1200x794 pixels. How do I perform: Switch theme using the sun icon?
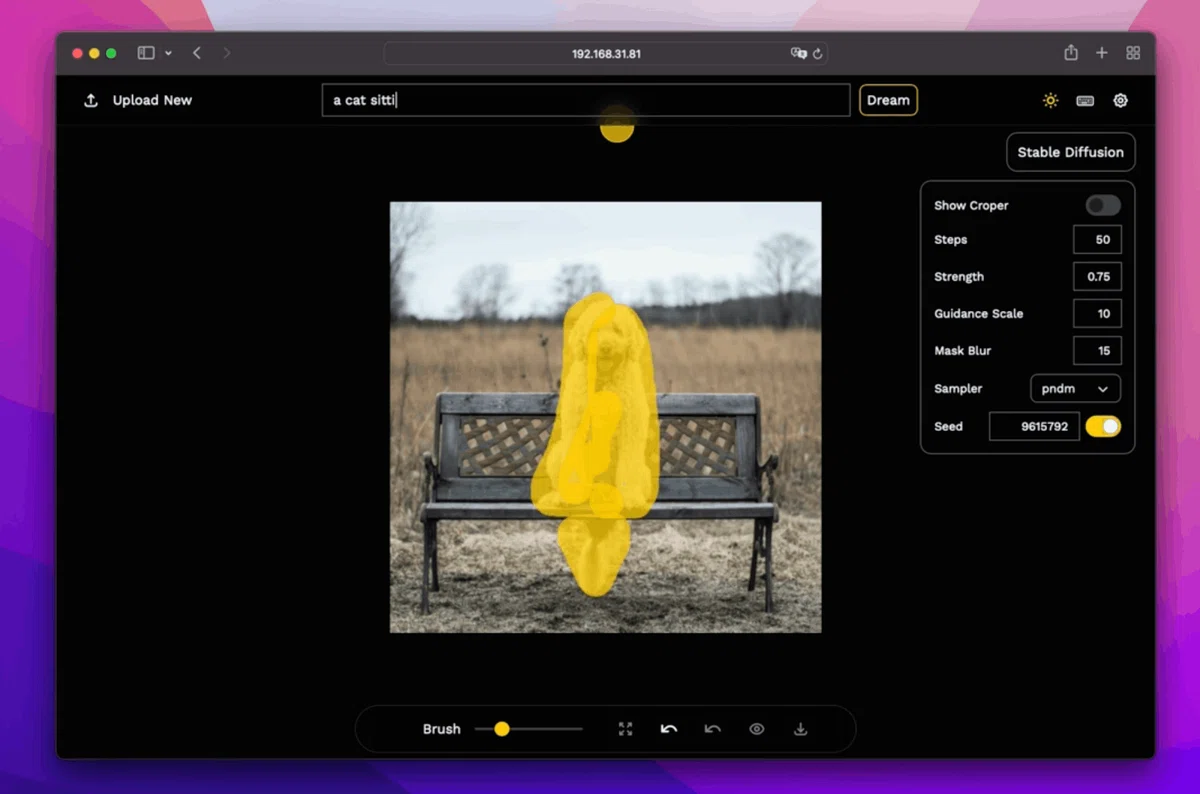1050,100
